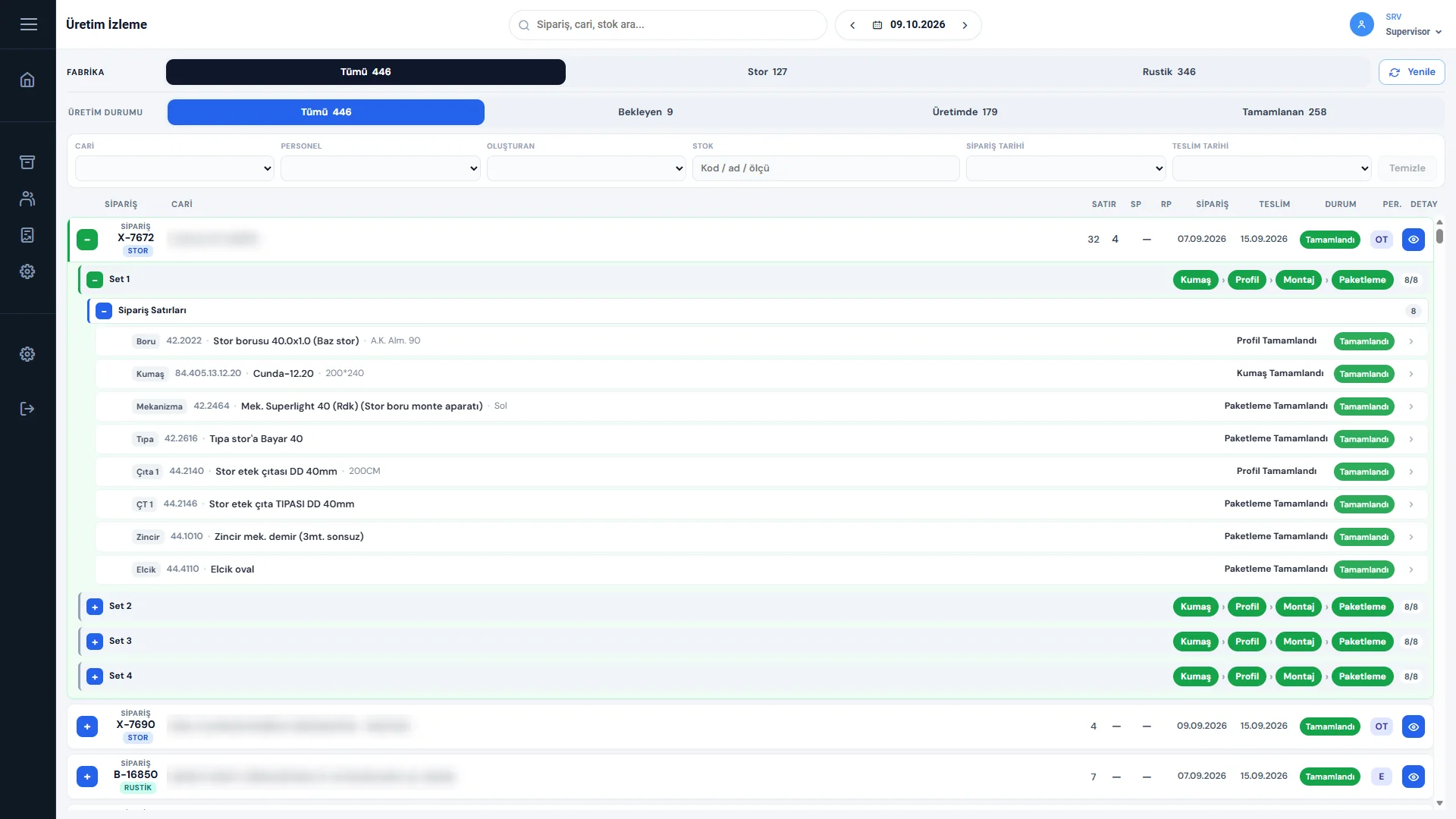Click the Stok Kod / ad / ölçü field
This screenshot has height=819, width=1456.
point(826,168)
